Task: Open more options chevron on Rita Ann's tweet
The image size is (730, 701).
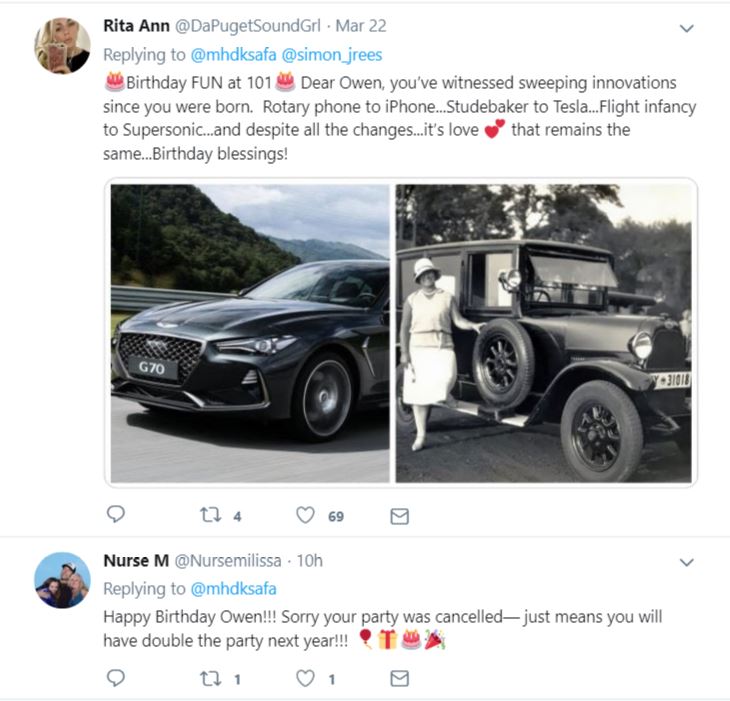Action: point(686,28)
